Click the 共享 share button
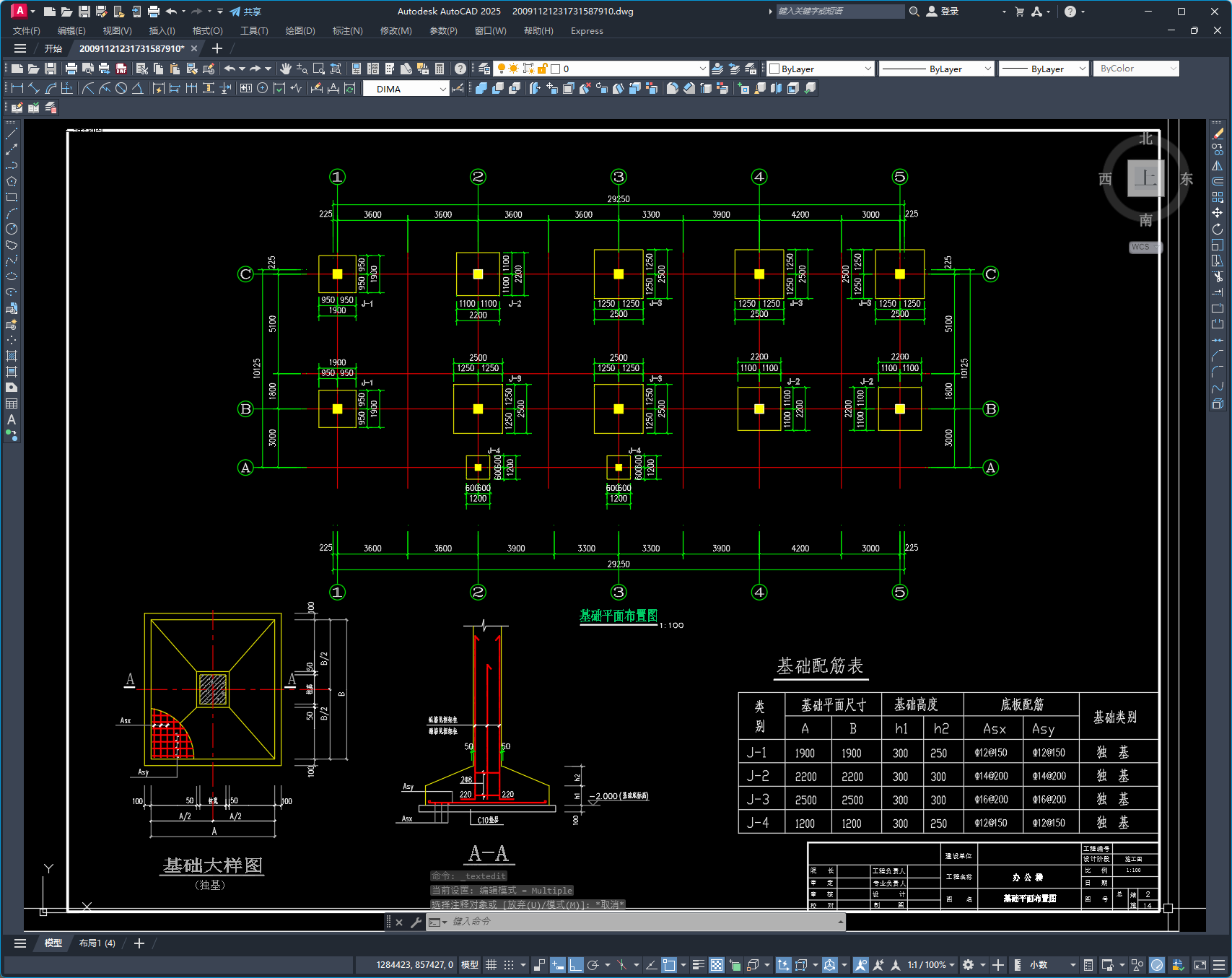The image size is (1232, 978). (245, 12)
